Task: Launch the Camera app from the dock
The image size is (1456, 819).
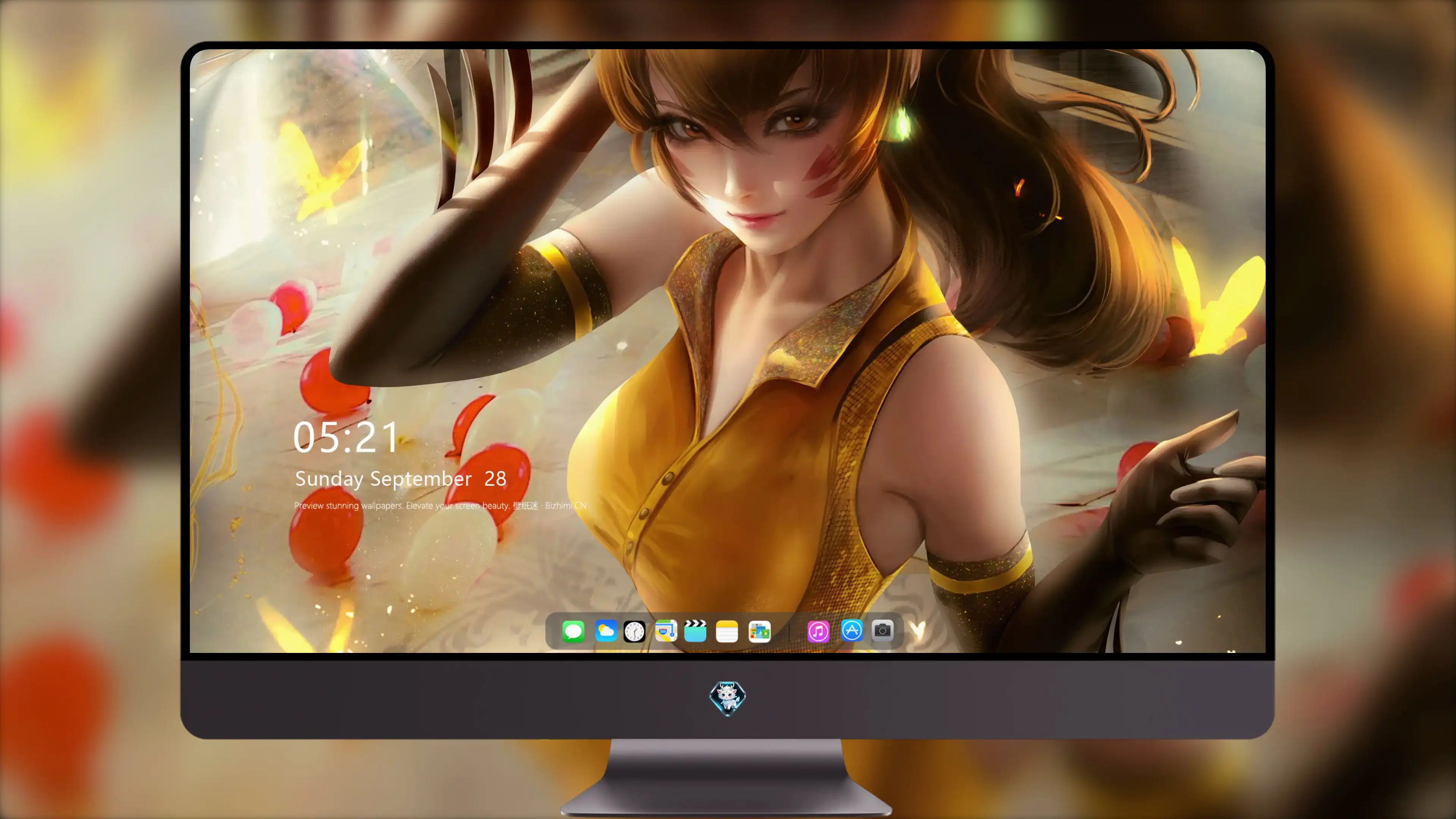Action: [x=882, y=630]
